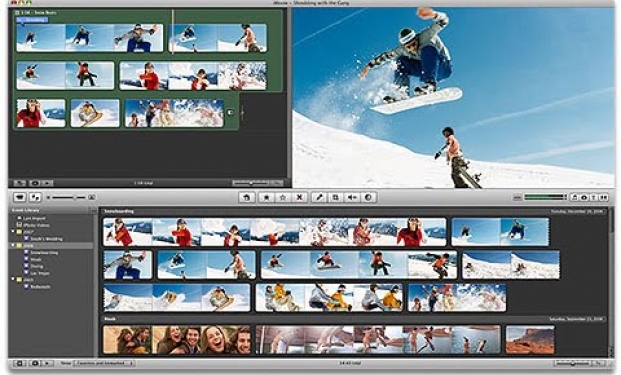
Task: Select laughing friends clip in Moab event
Action: pyautogui.click(x=177, y=340)
